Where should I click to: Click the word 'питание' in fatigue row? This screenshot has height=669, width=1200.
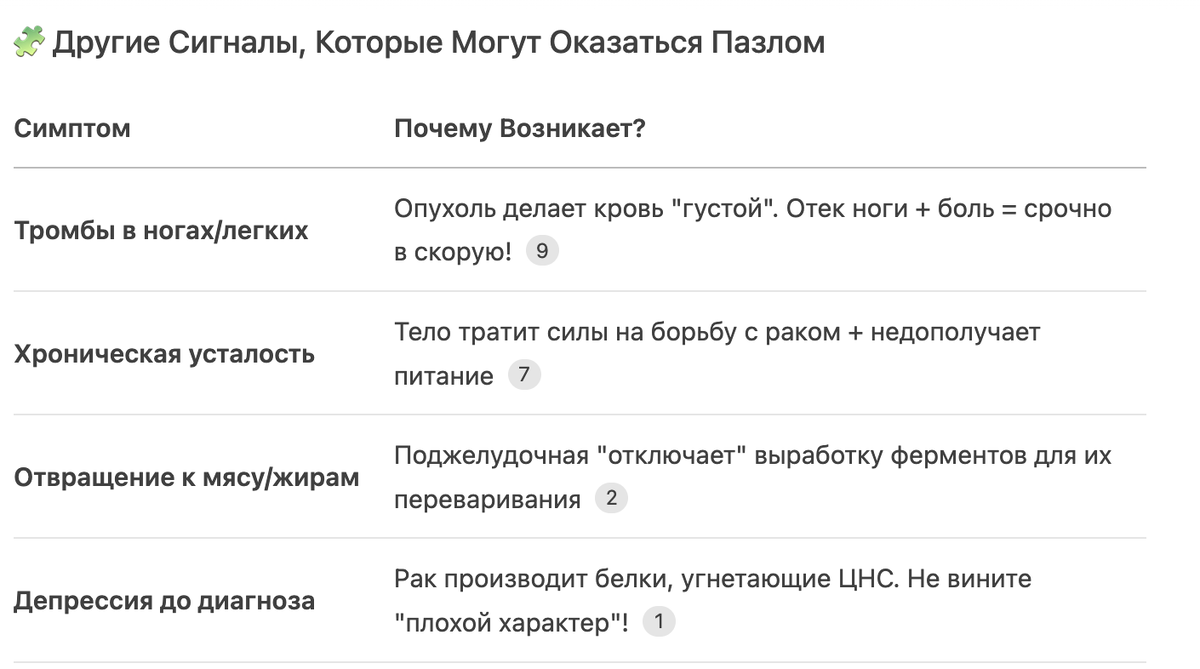tap(444, 376)
